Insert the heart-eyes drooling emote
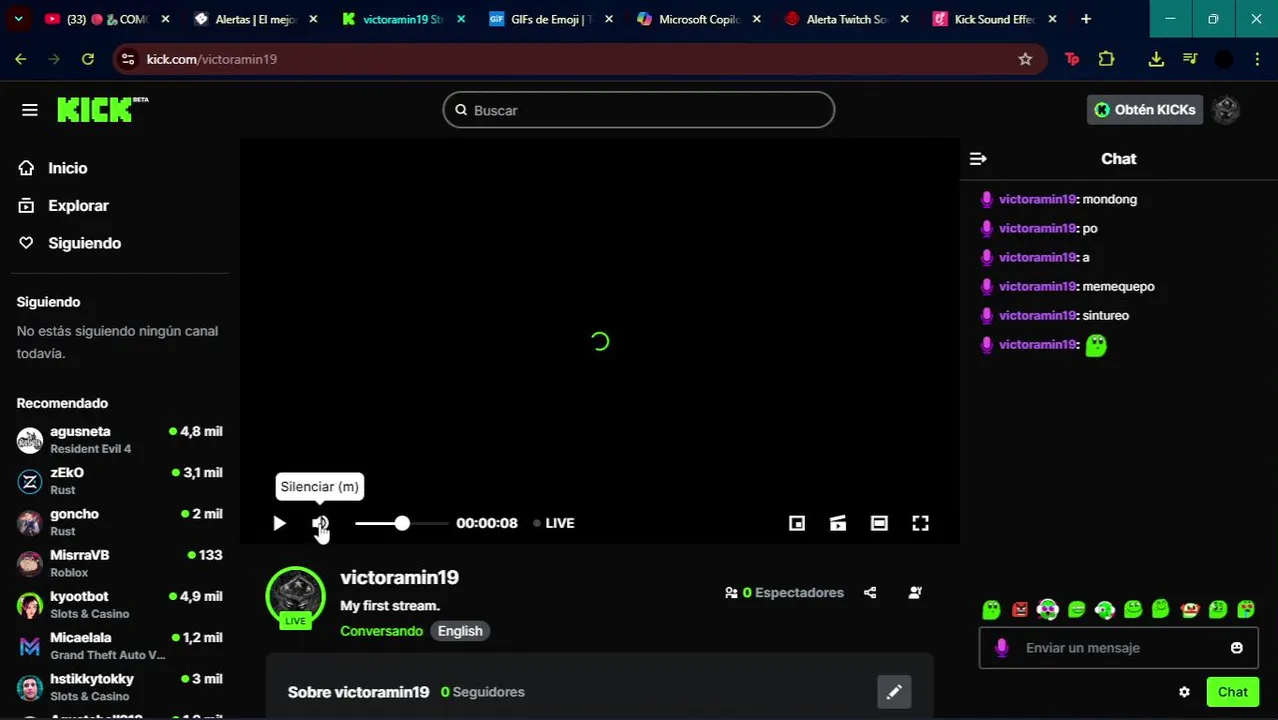Viewport: 1278px width, 720px height. coord(1246,609)
